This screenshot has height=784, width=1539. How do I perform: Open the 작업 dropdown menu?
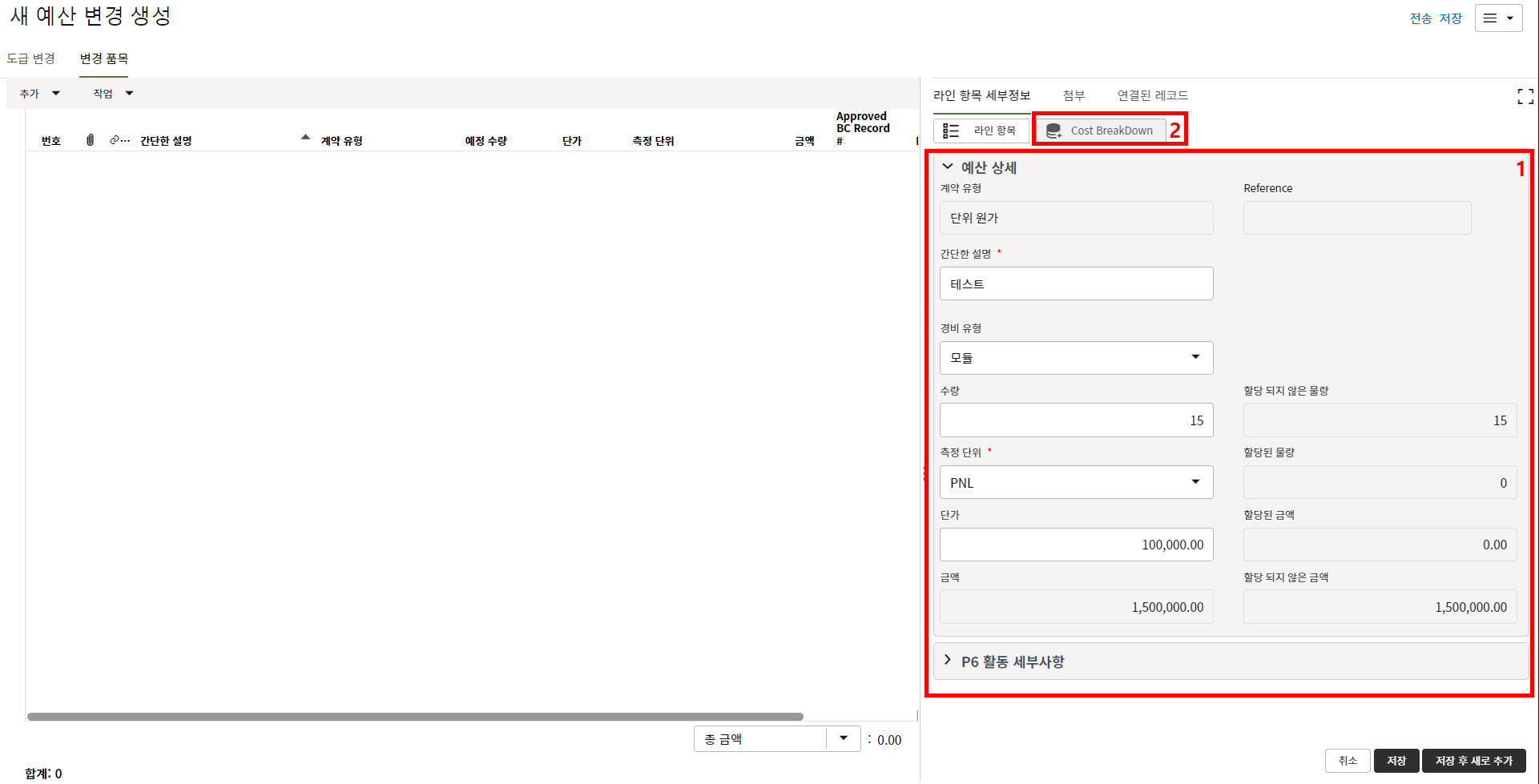[x=113, y=94]
